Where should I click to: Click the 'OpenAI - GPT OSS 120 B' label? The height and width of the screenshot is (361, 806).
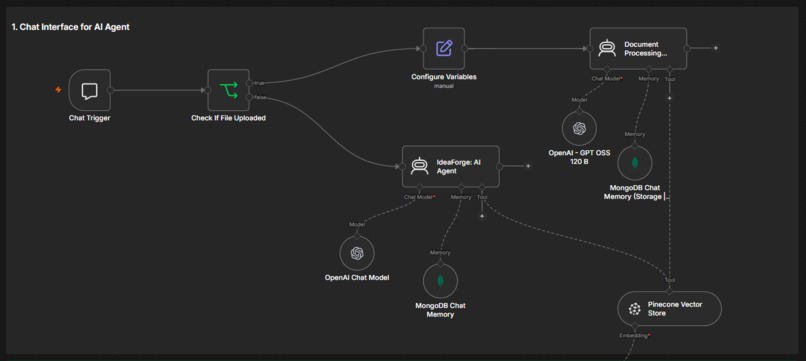coord(579,157)
